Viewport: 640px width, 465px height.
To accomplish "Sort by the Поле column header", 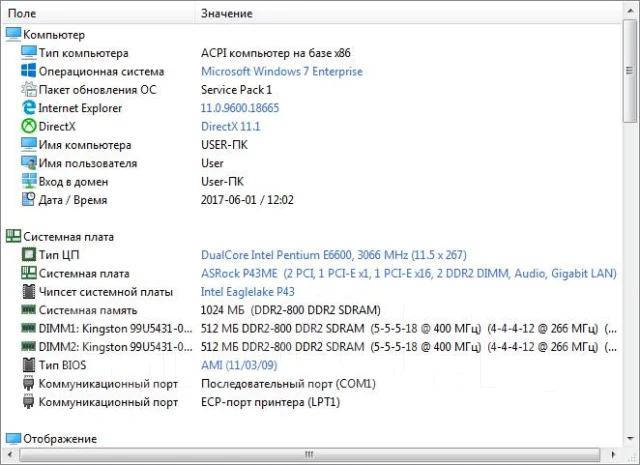I will click(x=98, y=13).
